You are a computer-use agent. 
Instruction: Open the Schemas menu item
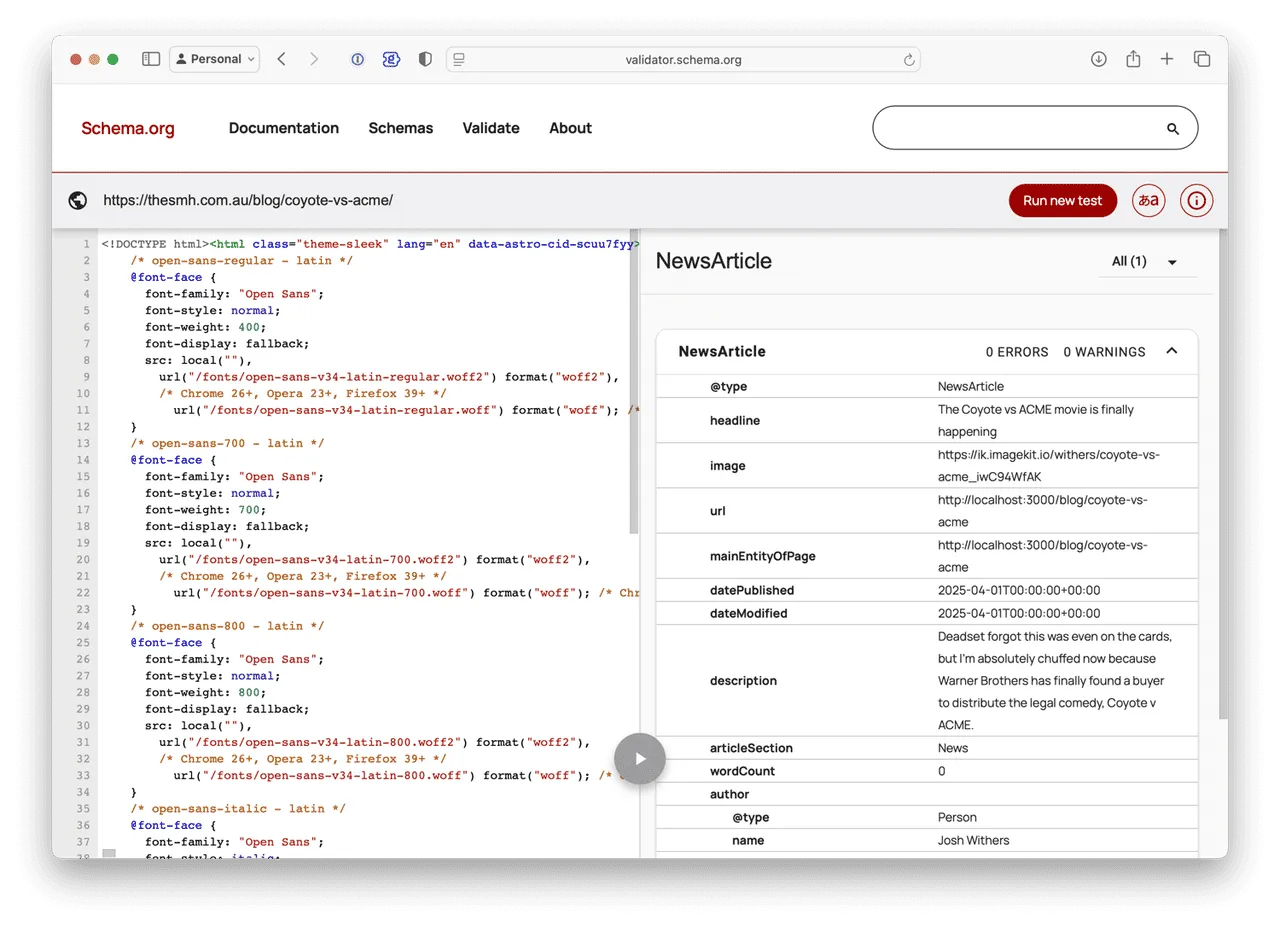(x=401, y=128)
